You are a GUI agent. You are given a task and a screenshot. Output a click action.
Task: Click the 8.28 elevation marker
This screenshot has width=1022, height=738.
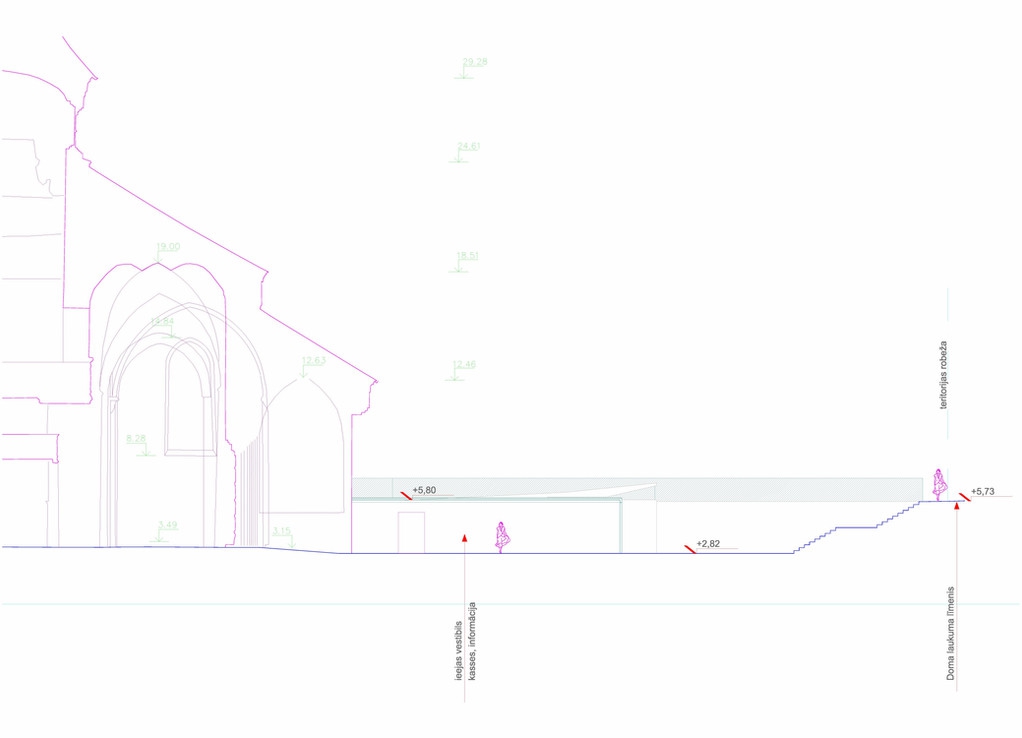click(137, 439)
